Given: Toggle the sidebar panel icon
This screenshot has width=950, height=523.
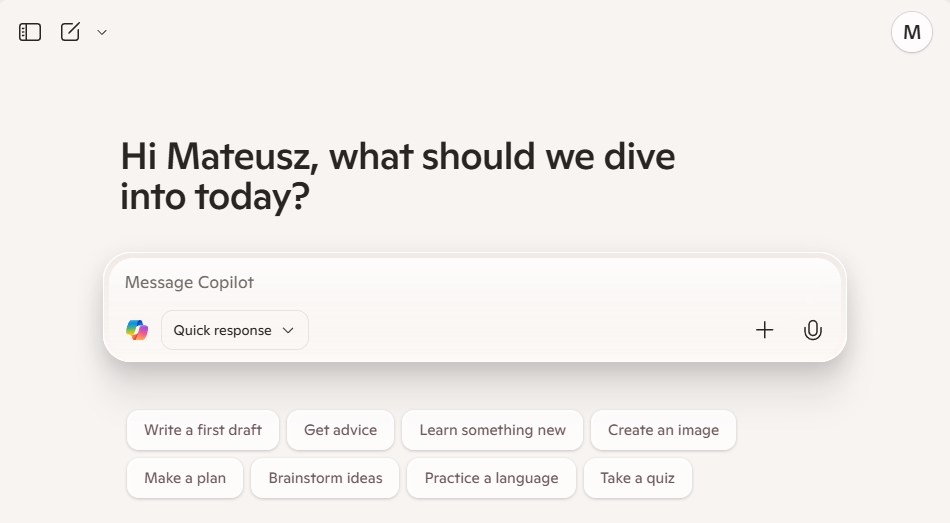Looking at the screenshot, I should [30, 32].
